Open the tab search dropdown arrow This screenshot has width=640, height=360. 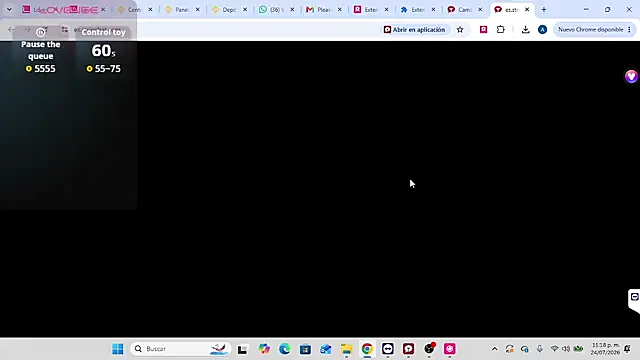click(9, 9)
